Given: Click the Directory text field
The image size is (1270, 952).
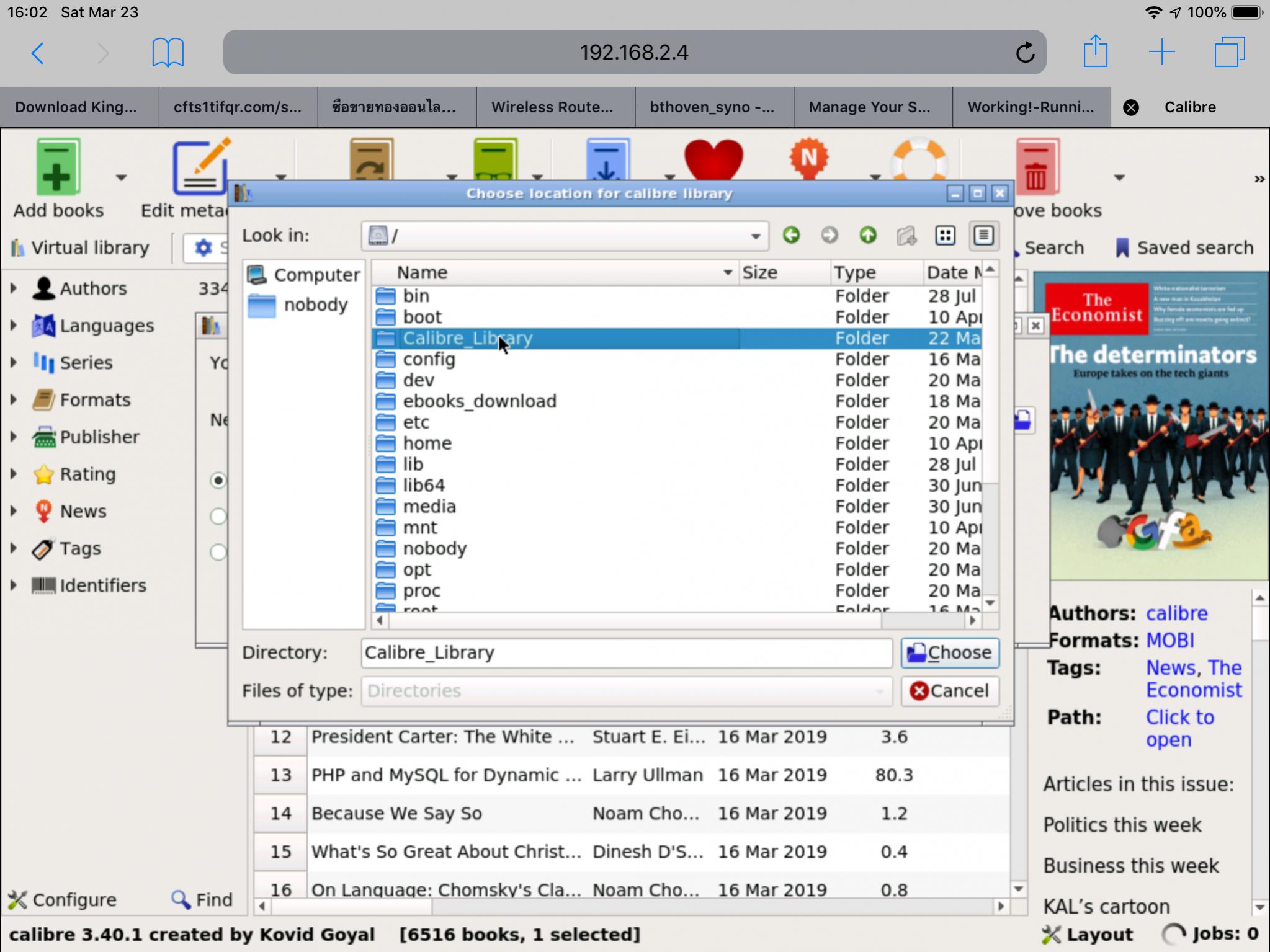Looking at the screenshot, I should [x=625, y=653].
